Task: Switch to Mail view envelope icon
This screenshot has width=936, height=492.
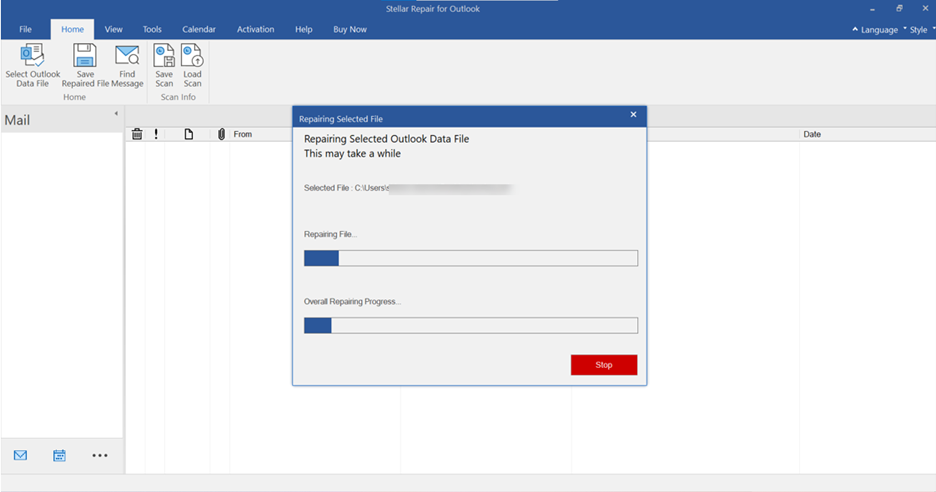Action: point(20,456)
